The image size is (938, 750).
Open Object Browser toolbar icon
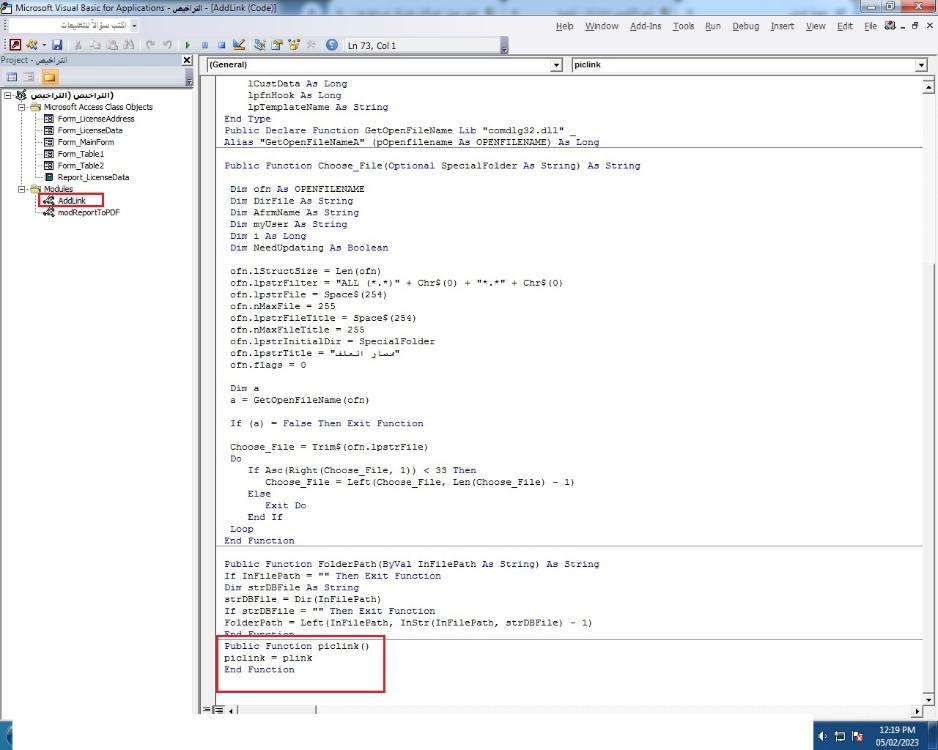294,45
